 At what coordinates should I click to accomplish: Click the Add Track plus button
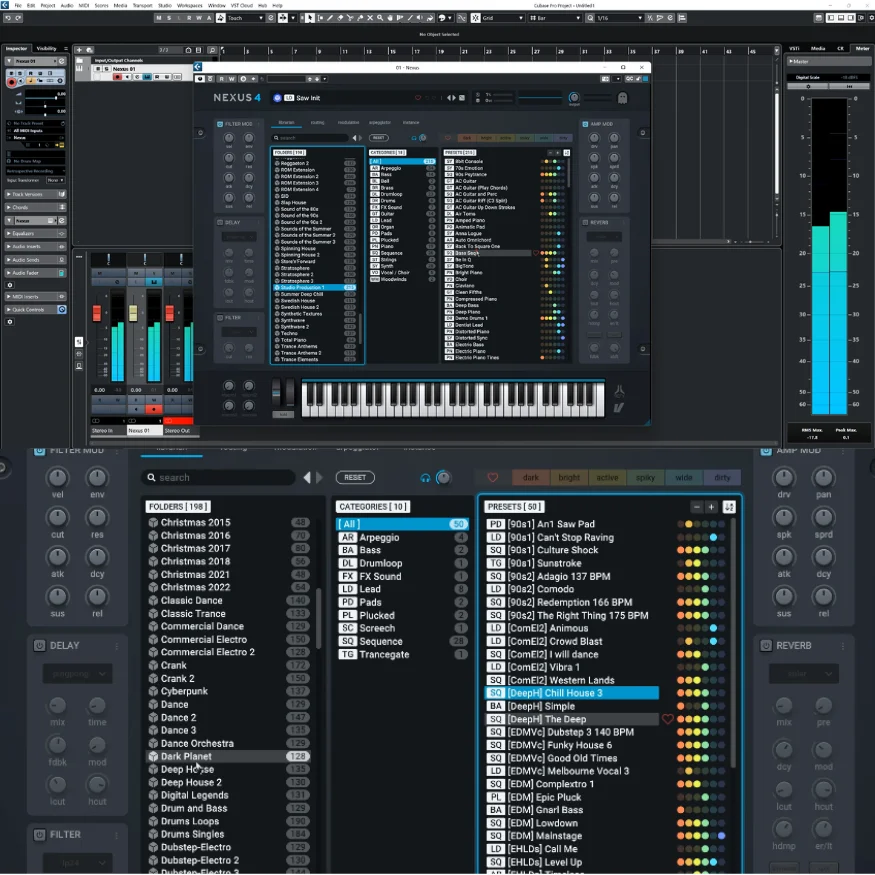(x=79, y=49)
